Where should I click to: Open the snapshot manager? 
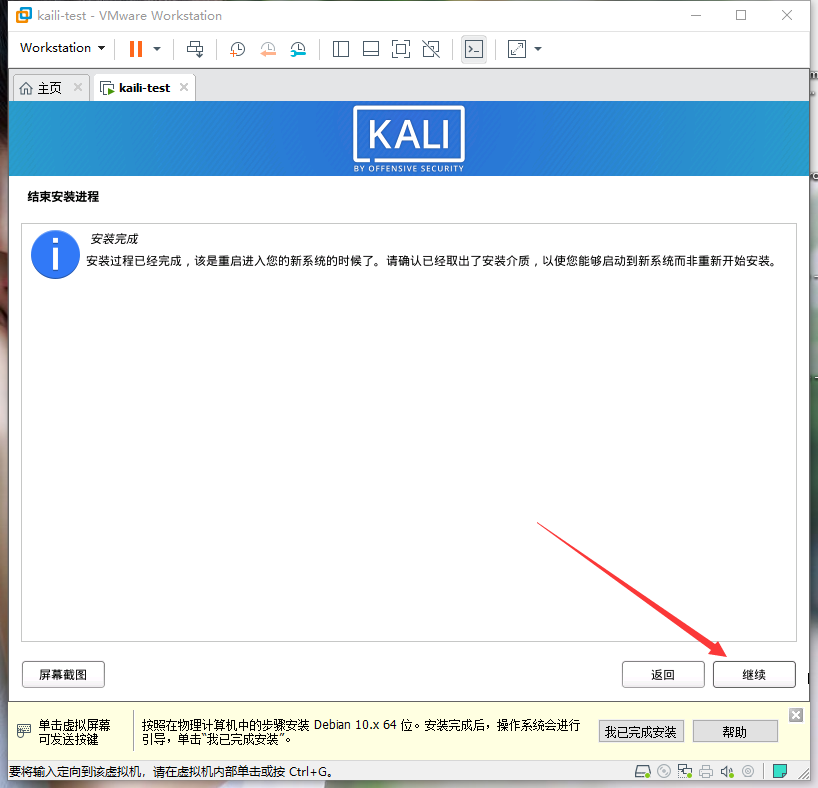(x=298, y=49)
